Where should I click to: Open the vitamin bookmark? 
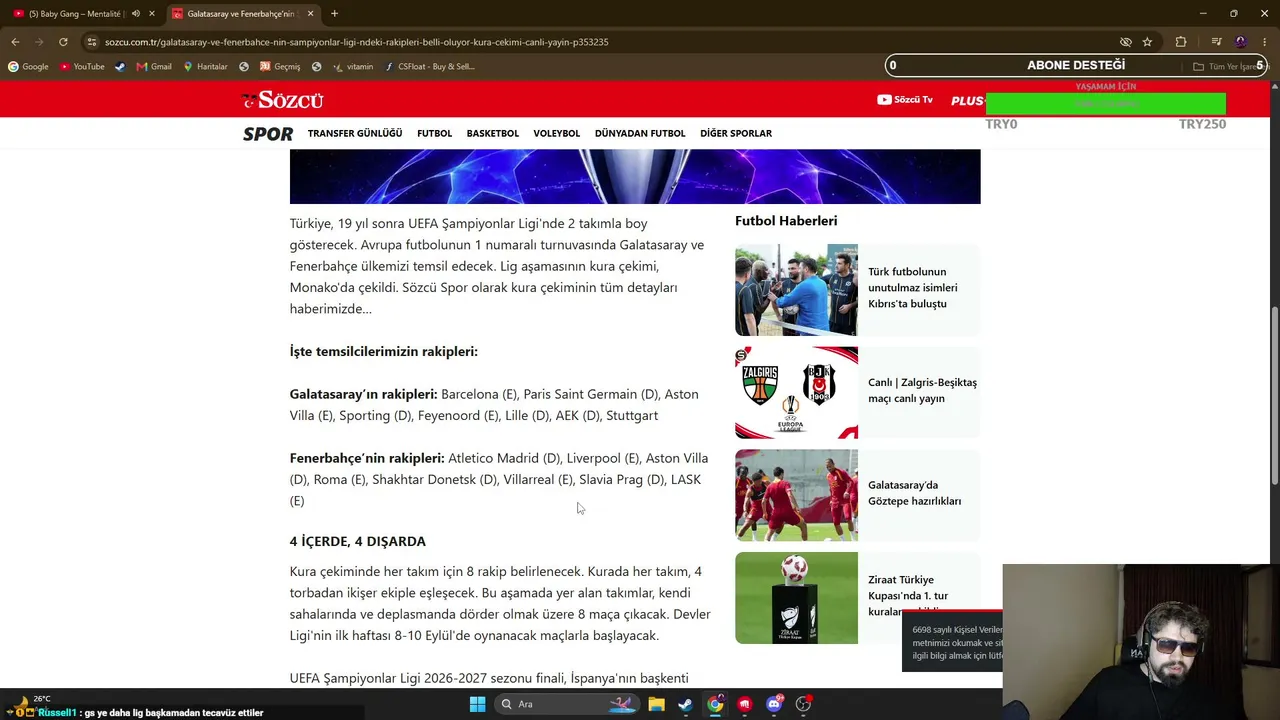pos(353,67)
